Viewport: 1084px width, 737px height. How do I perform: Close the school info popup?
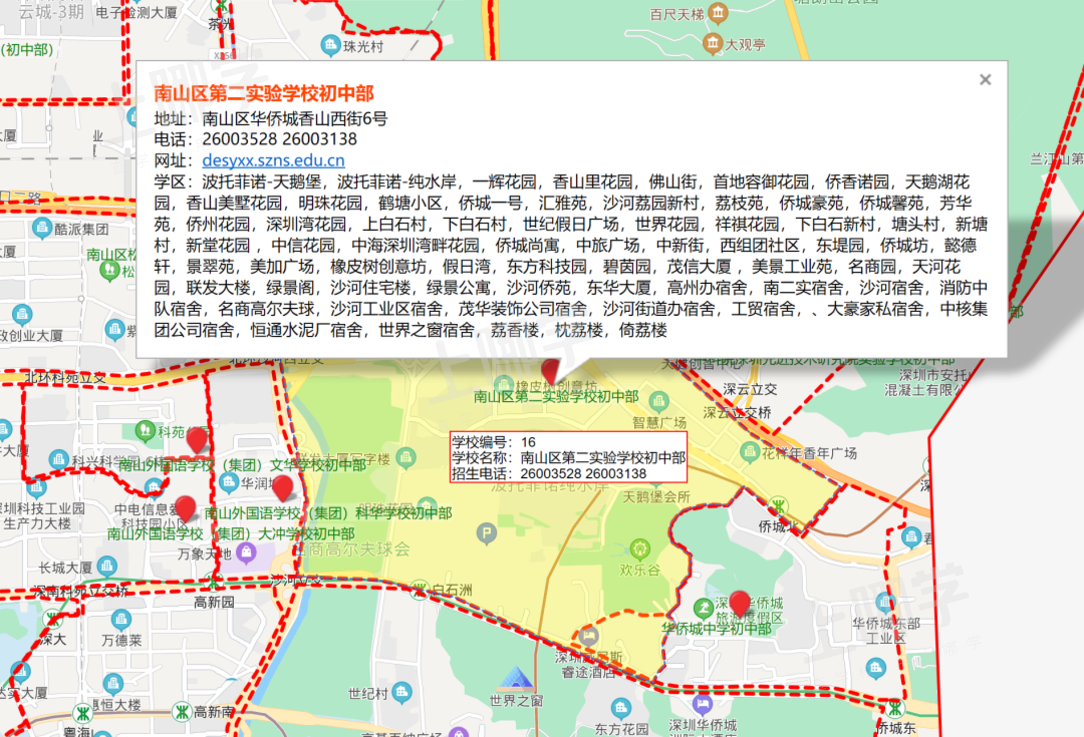(985, 80)
